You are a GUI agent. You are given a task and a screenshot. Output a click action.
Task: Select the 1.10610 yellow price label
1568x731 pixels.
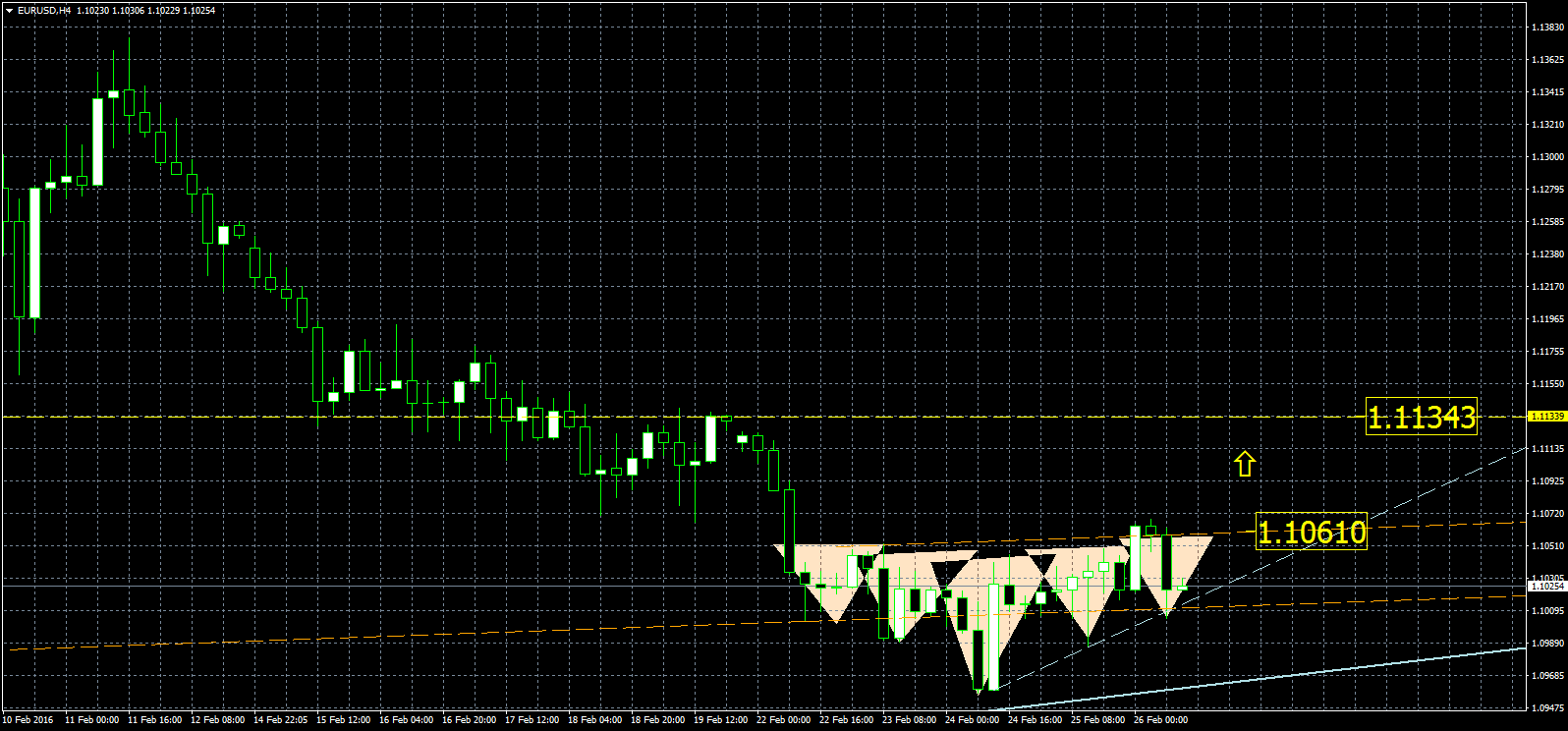pyautogui.click(x=1311, y=533)
